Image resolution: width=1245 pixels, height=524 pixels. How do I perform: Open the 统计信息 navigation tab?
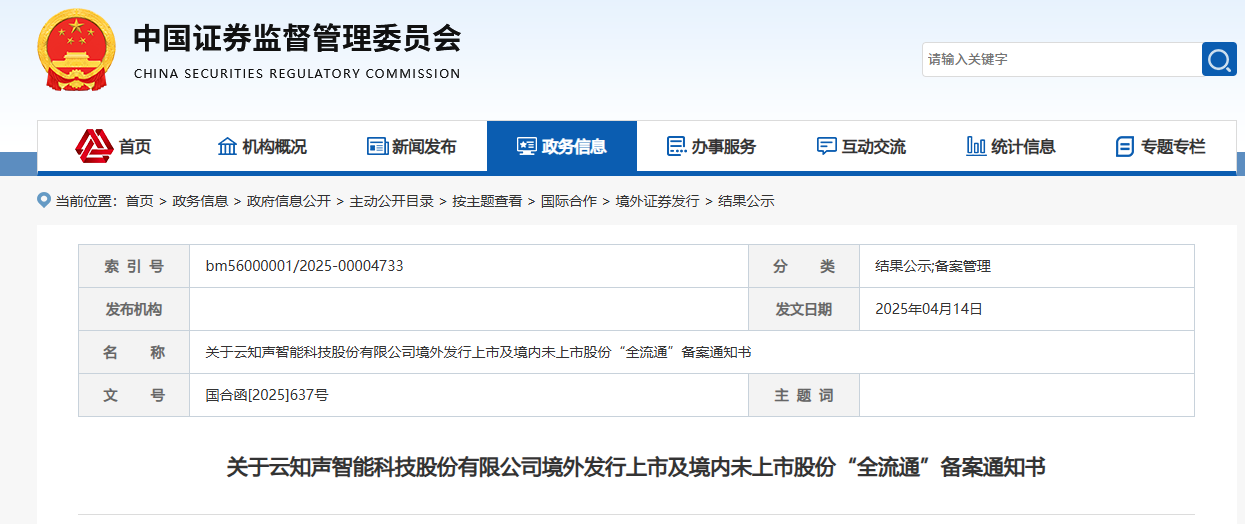(x=1012, y=147)
